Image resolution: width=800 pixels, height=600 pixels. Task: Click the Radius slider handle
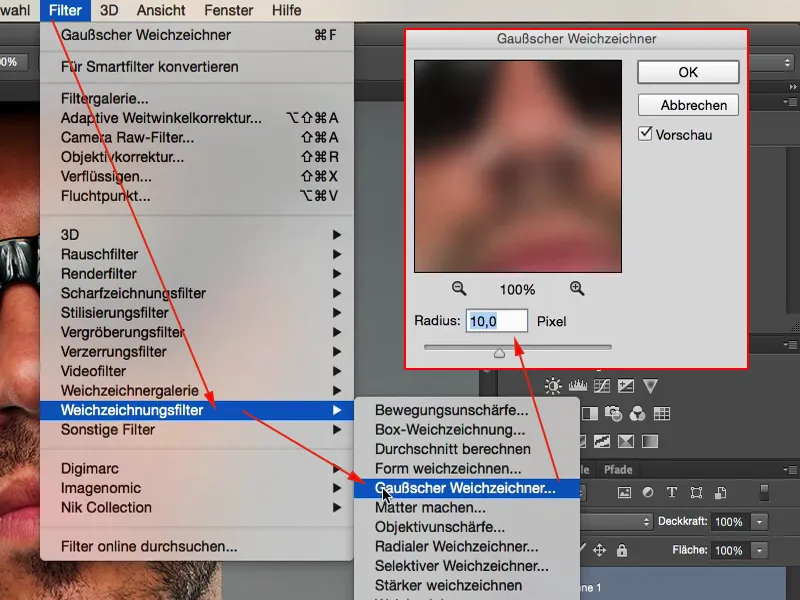[499, 353]
